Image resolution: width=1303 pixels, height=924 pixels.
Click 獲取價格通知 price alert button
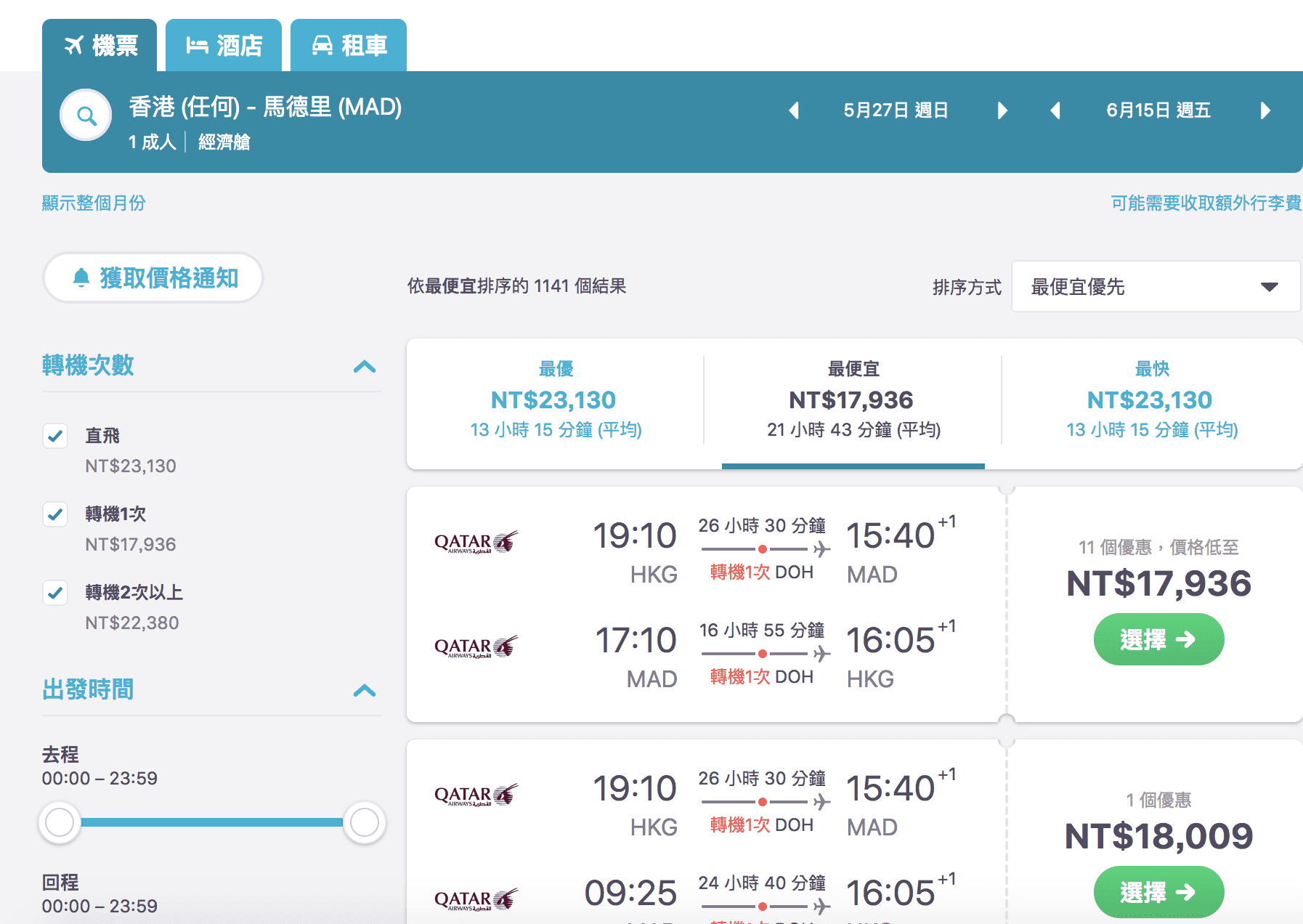click(x=153, y=277)
